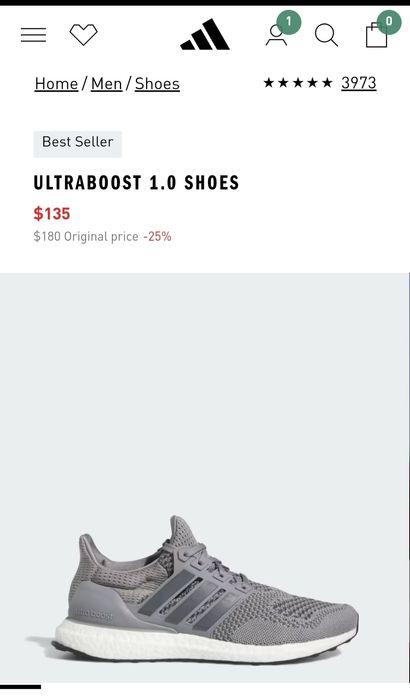Image resolution: width=410 pixels, height=699 pixels.
Task: Tap the green account notification badge
Action: coord(289,22)
